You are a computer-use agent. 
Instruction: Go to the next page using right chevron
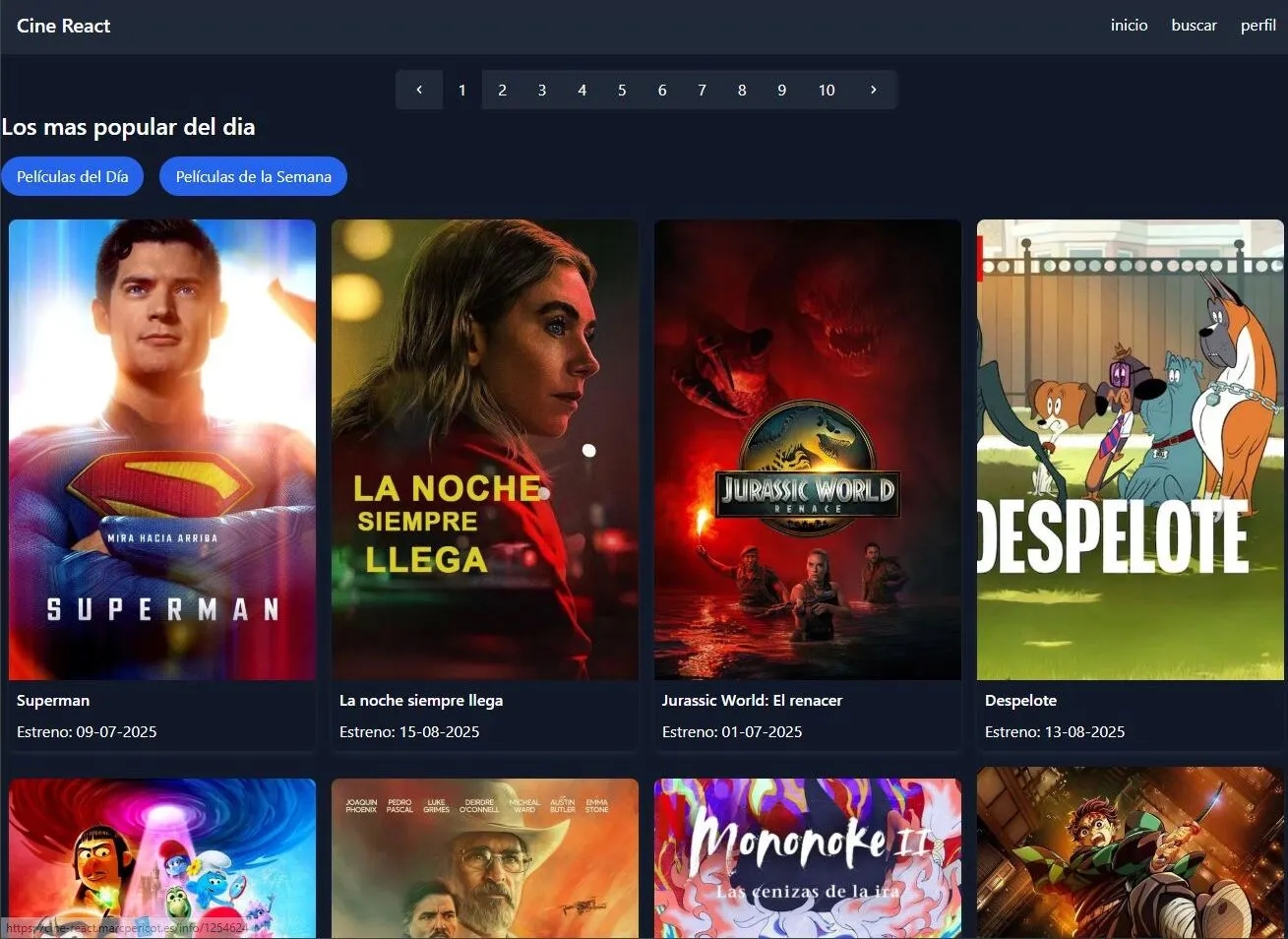coord(873,89)
